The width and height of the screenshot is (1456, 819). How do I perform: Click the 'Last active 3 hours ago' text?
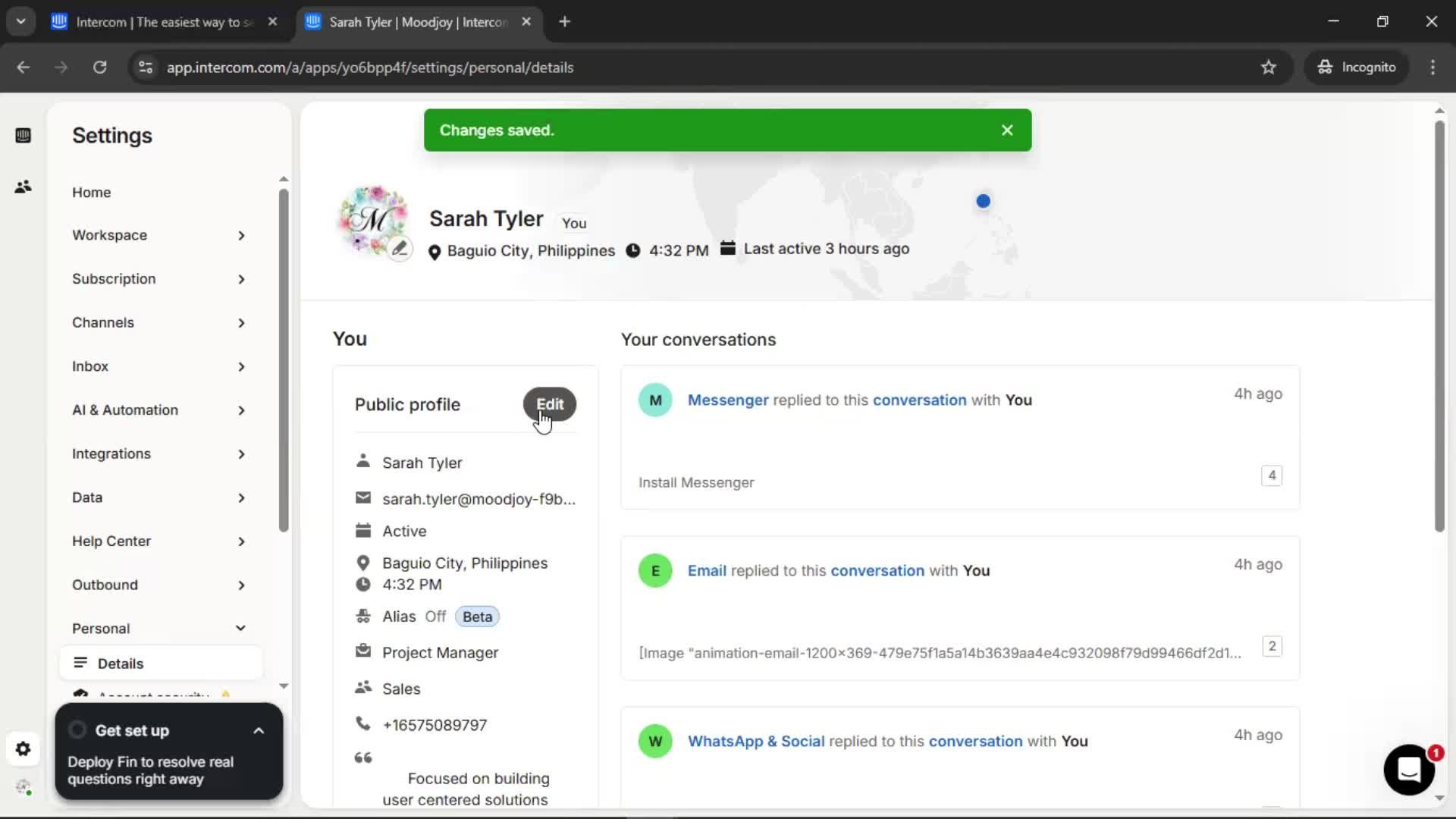pyautogui.click(x=826, y=249)
